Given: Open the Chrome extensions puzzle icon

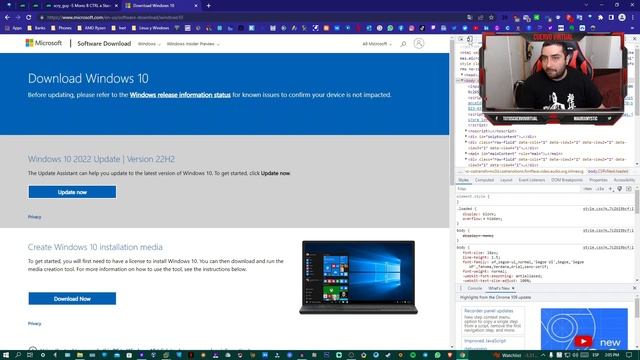Looking at the screenshot, I should point(600,17).
